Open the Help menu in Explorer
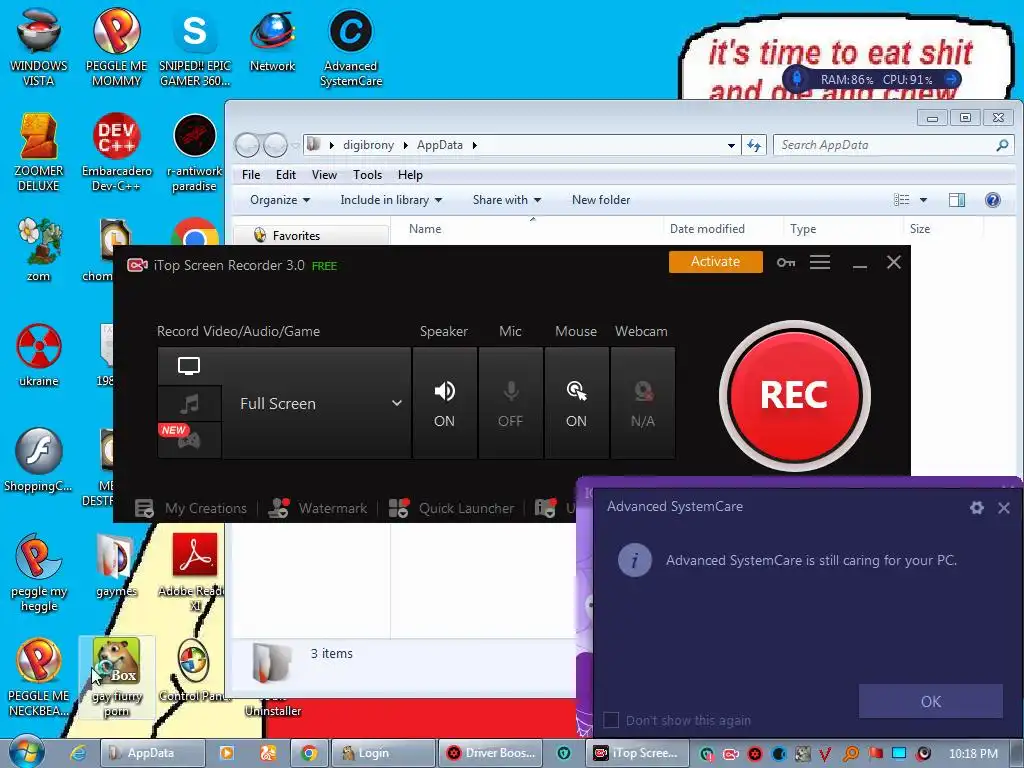 point(410,175)
